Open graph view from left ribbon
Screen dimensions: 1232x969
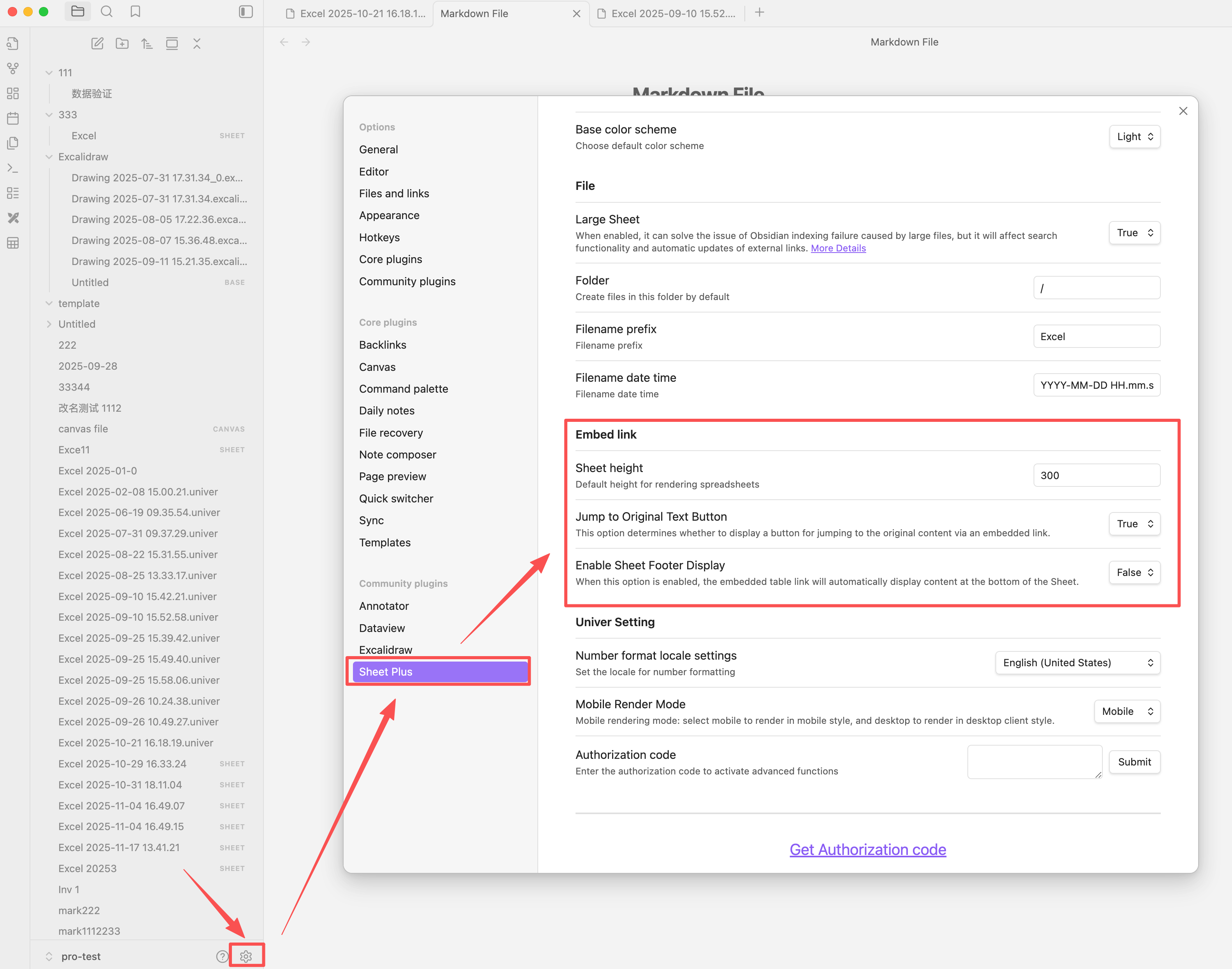click(x=13, y=68)
